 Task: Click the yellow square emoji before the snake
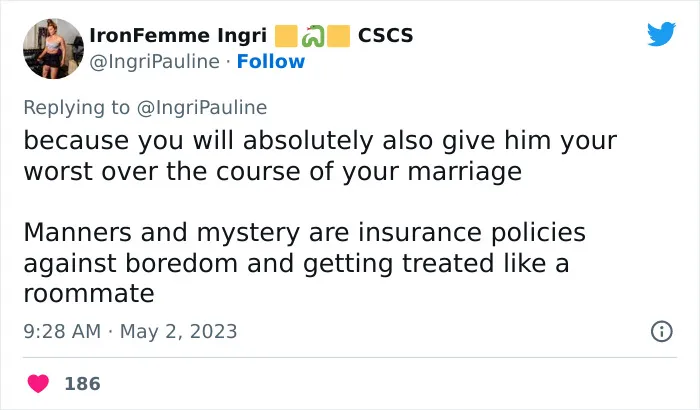[x=286, y=36]
